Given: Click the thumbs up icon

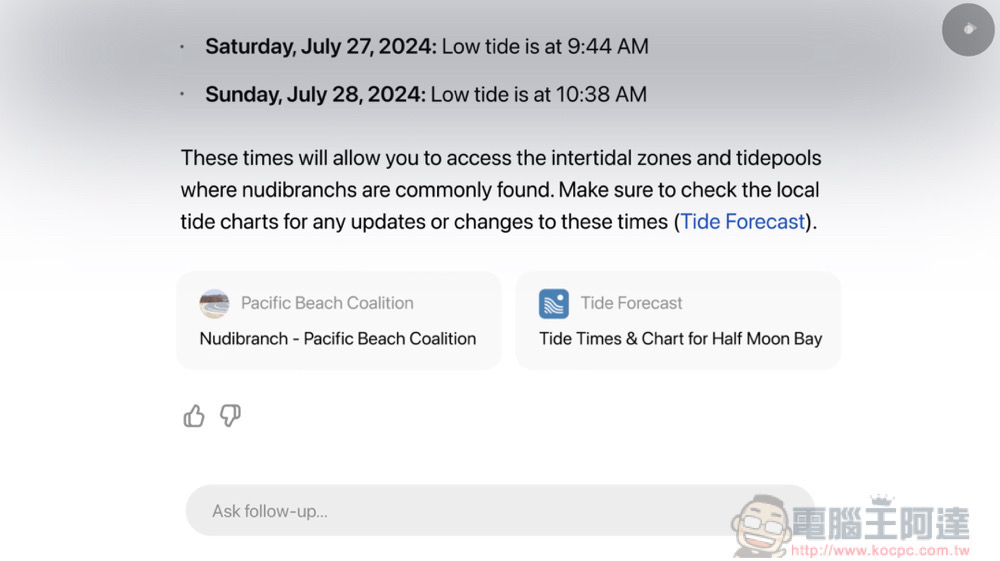Looking at the screenshot, I should click(x=194, y=416).
